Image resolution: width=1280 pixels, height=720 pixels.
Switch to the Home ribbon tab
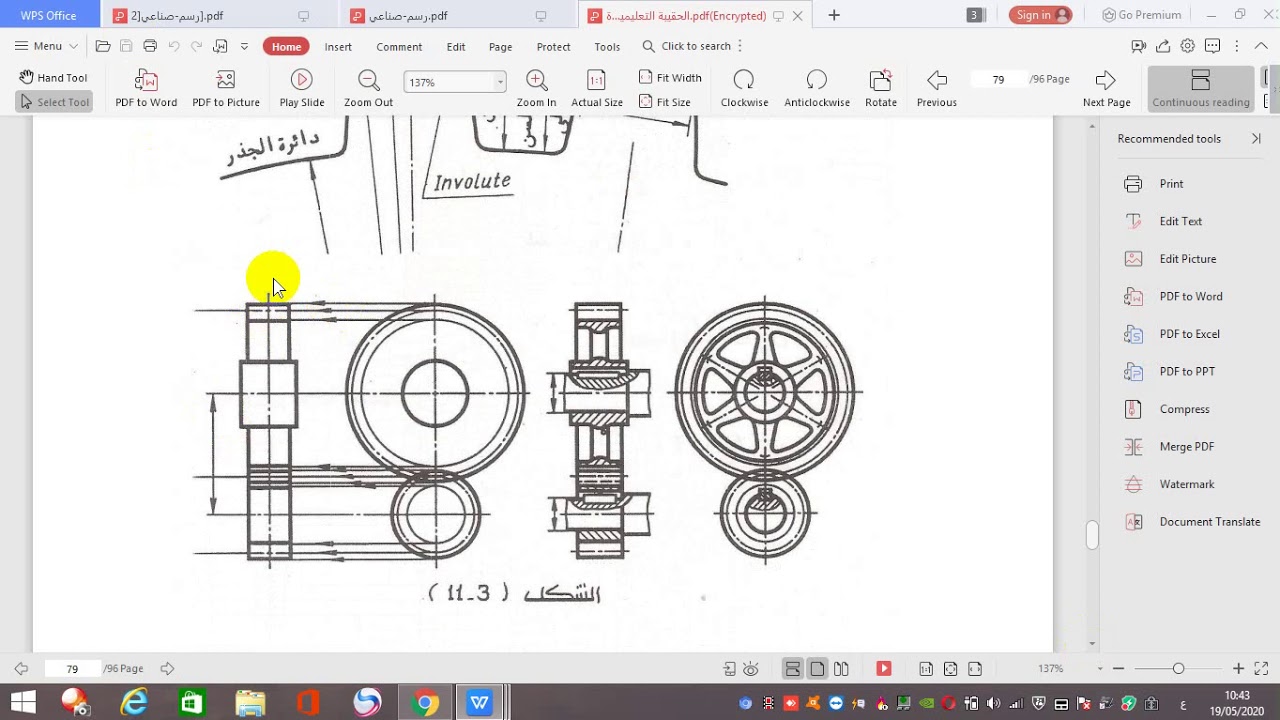pyautogui.click(x=286, y=47)
